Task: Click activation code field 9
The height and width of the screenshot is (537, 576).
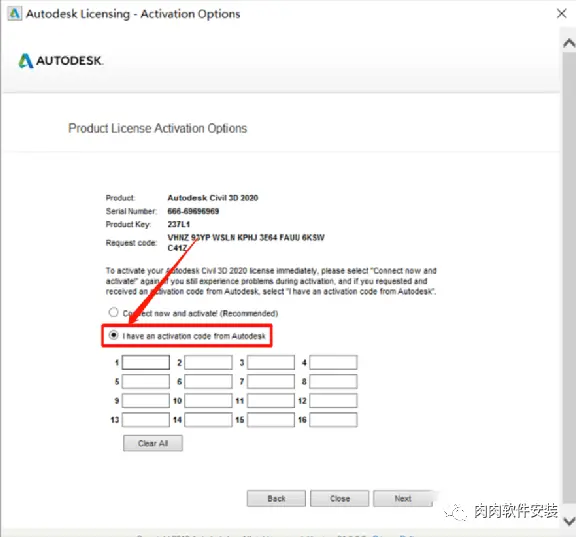Action: coord(146,400)
